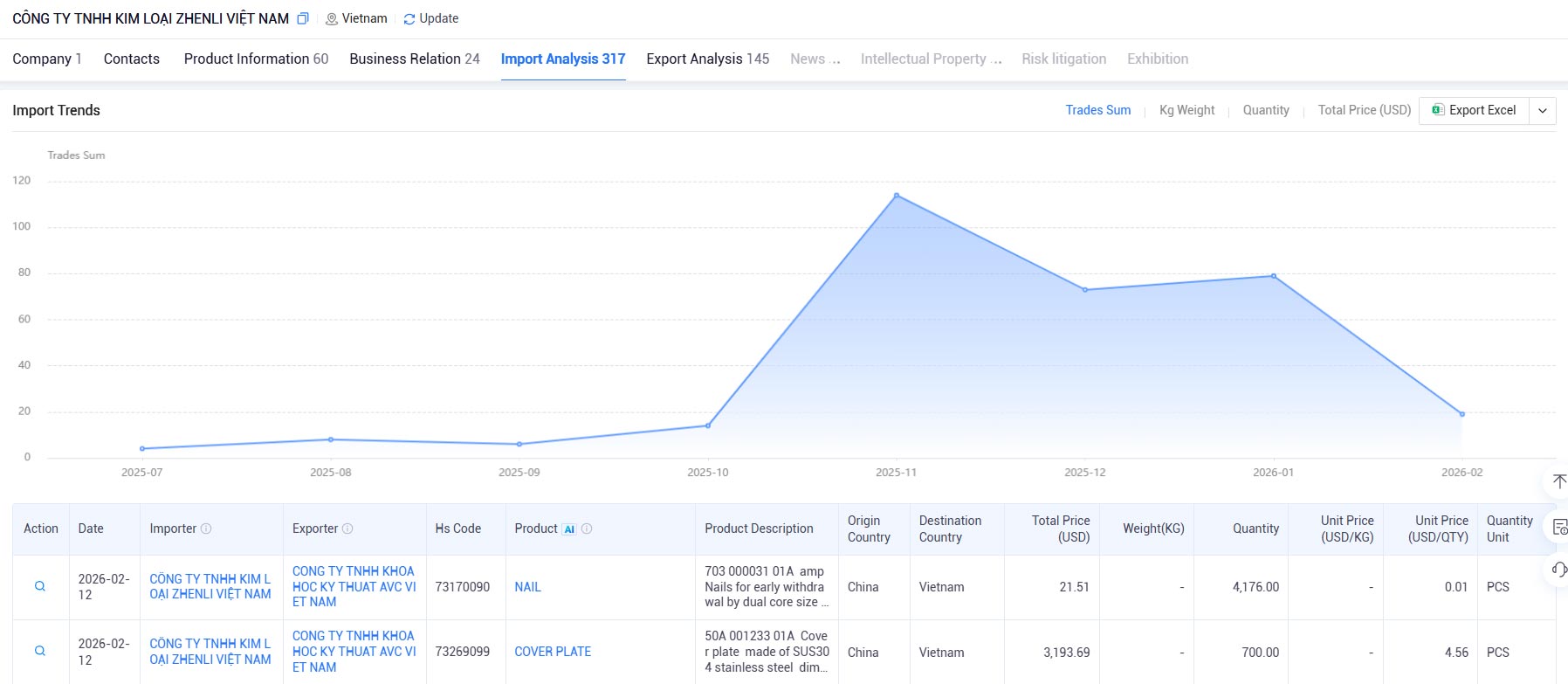The width and height of the screenshot is (1568, 684).
Task: Click the Update refresh icon
Action: coord(409,19)
